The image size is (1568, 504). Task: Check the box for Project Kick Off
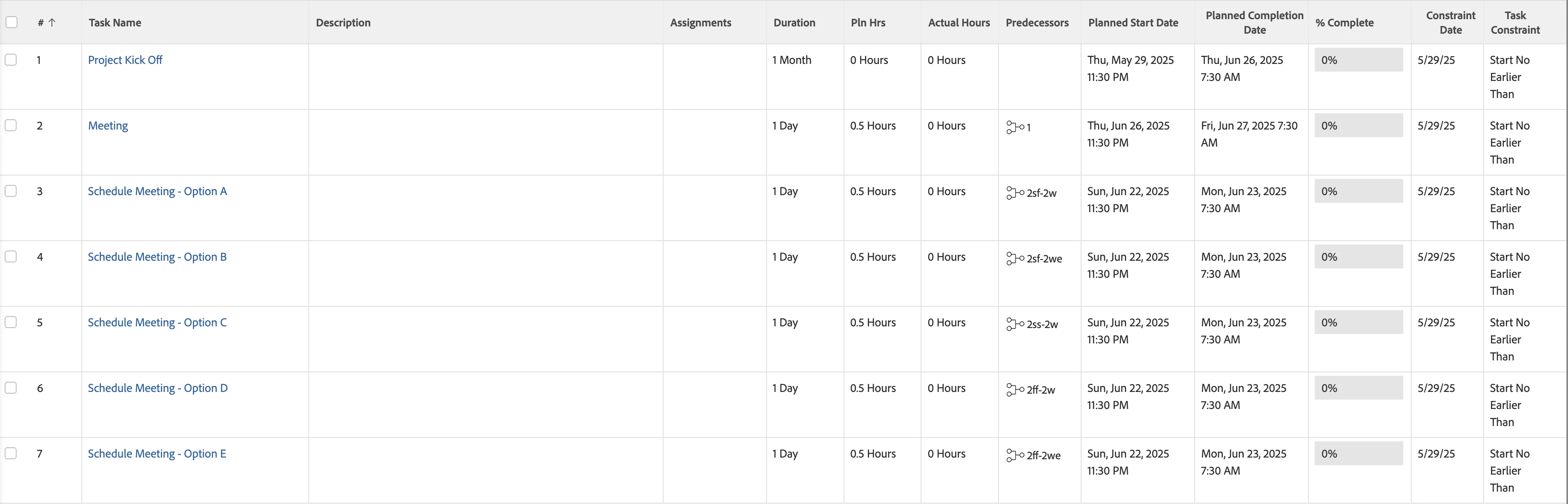[x=11, y=60]
